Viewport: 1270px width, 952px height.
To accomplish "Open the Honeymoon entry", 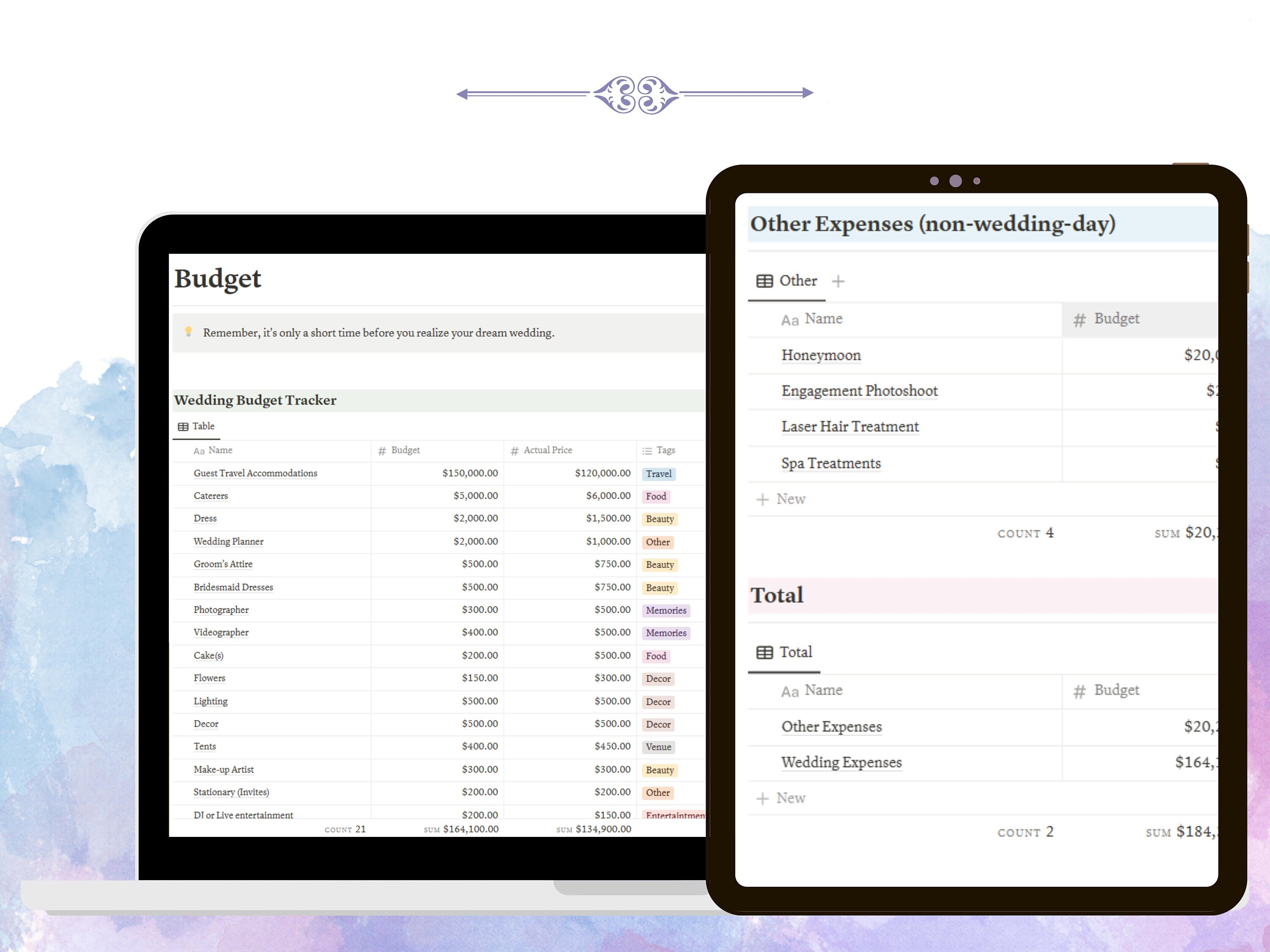I will tap(821, 355).
